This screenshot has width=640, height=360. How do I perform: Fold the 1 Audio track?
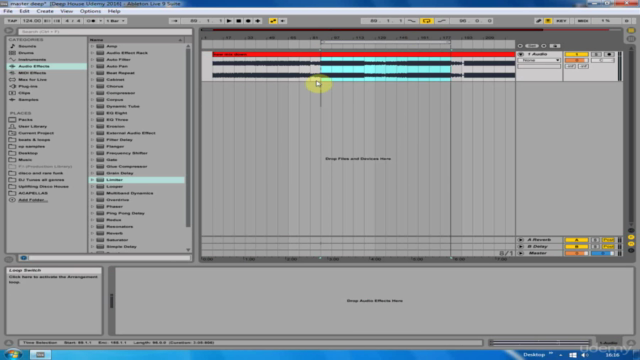[x=520, y=54]
